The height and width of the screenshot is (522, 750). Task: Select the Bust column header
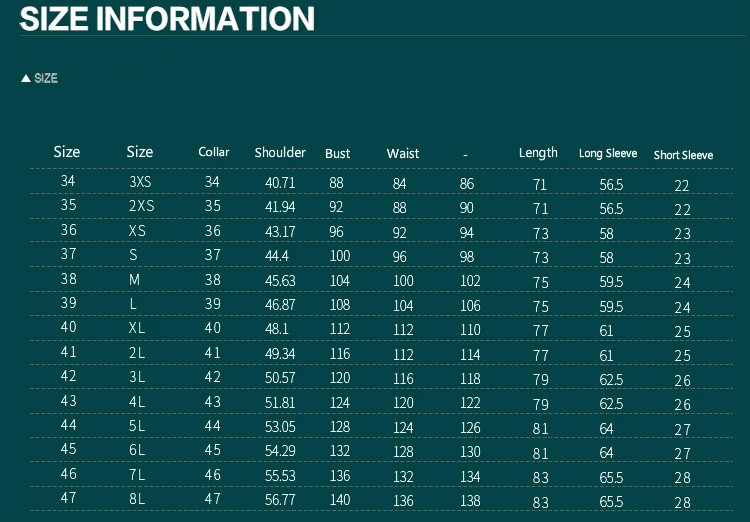click(x=338, y=154)
